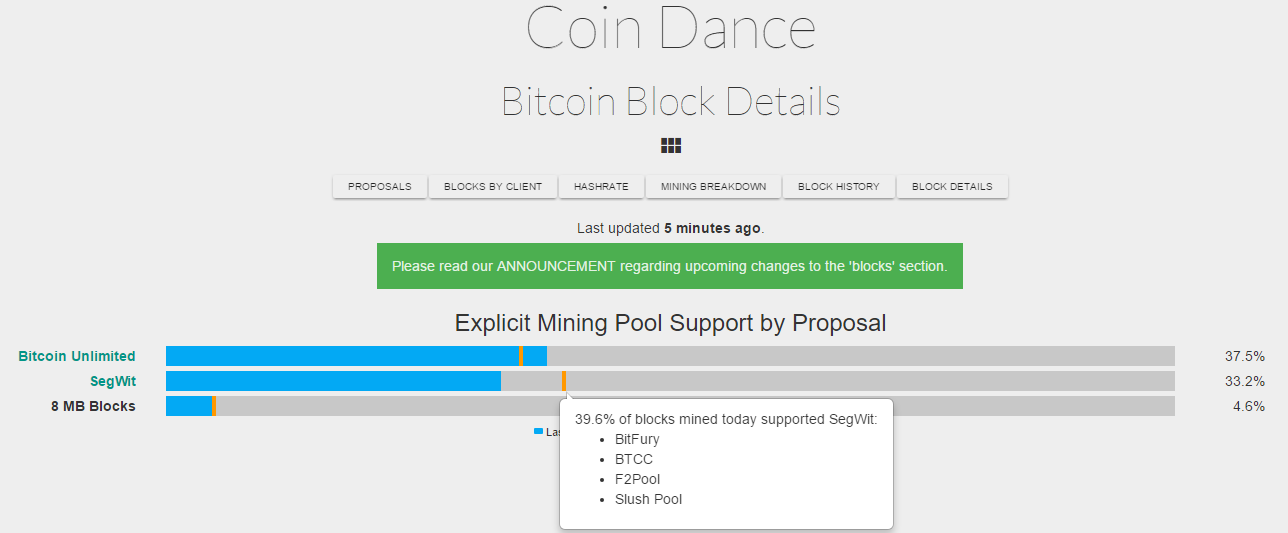Click the green ANNOUNCEMENT banner
The height and width of the screenshot is (533, 1288).
(x=670, y=266)
